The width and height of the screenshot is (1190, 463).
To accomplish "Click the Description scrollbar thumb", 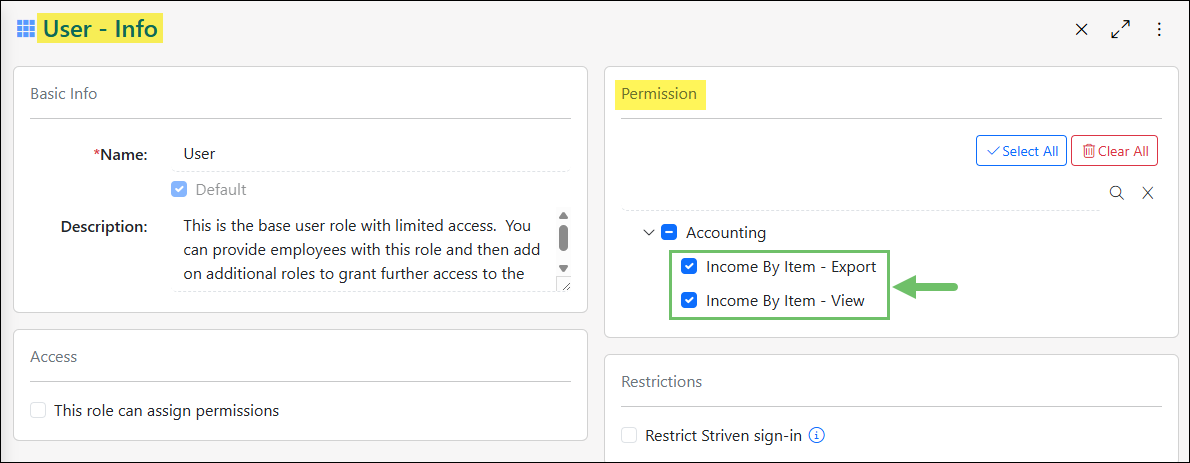I will pos(563,237).
